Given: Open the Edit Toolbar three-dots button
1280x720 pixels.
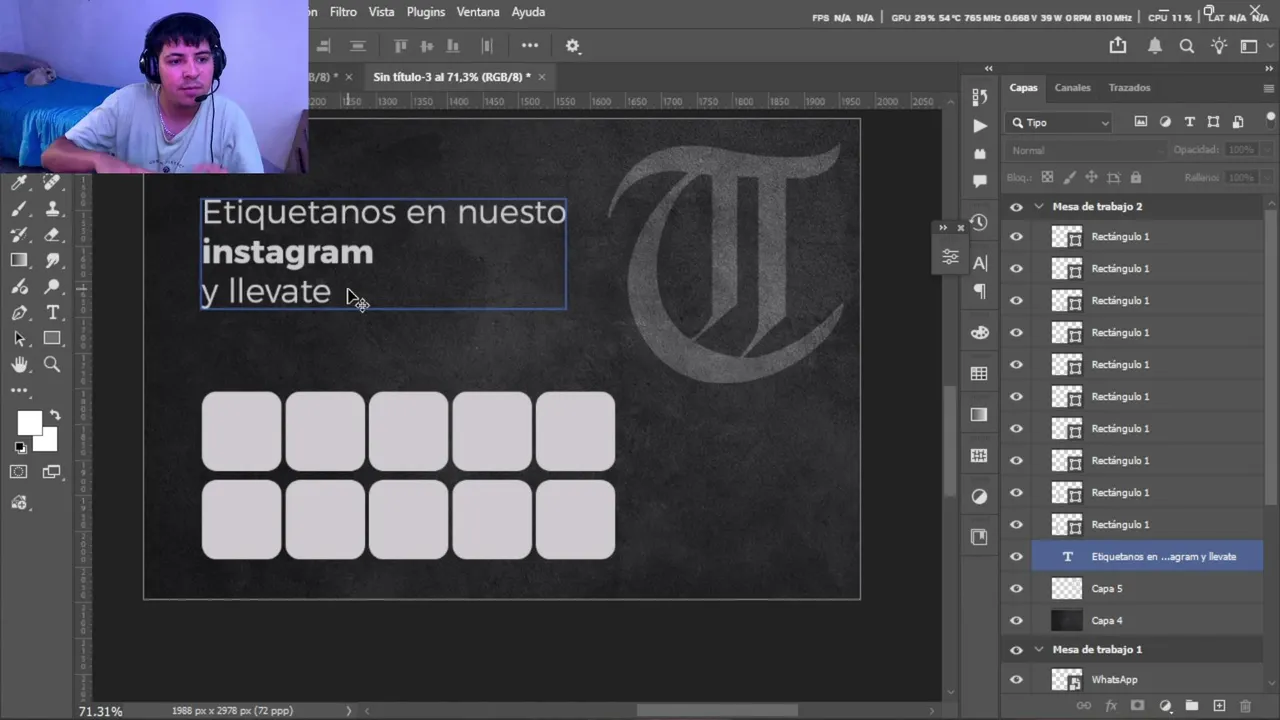Looking at the screenshot, I should pos(19,391).
